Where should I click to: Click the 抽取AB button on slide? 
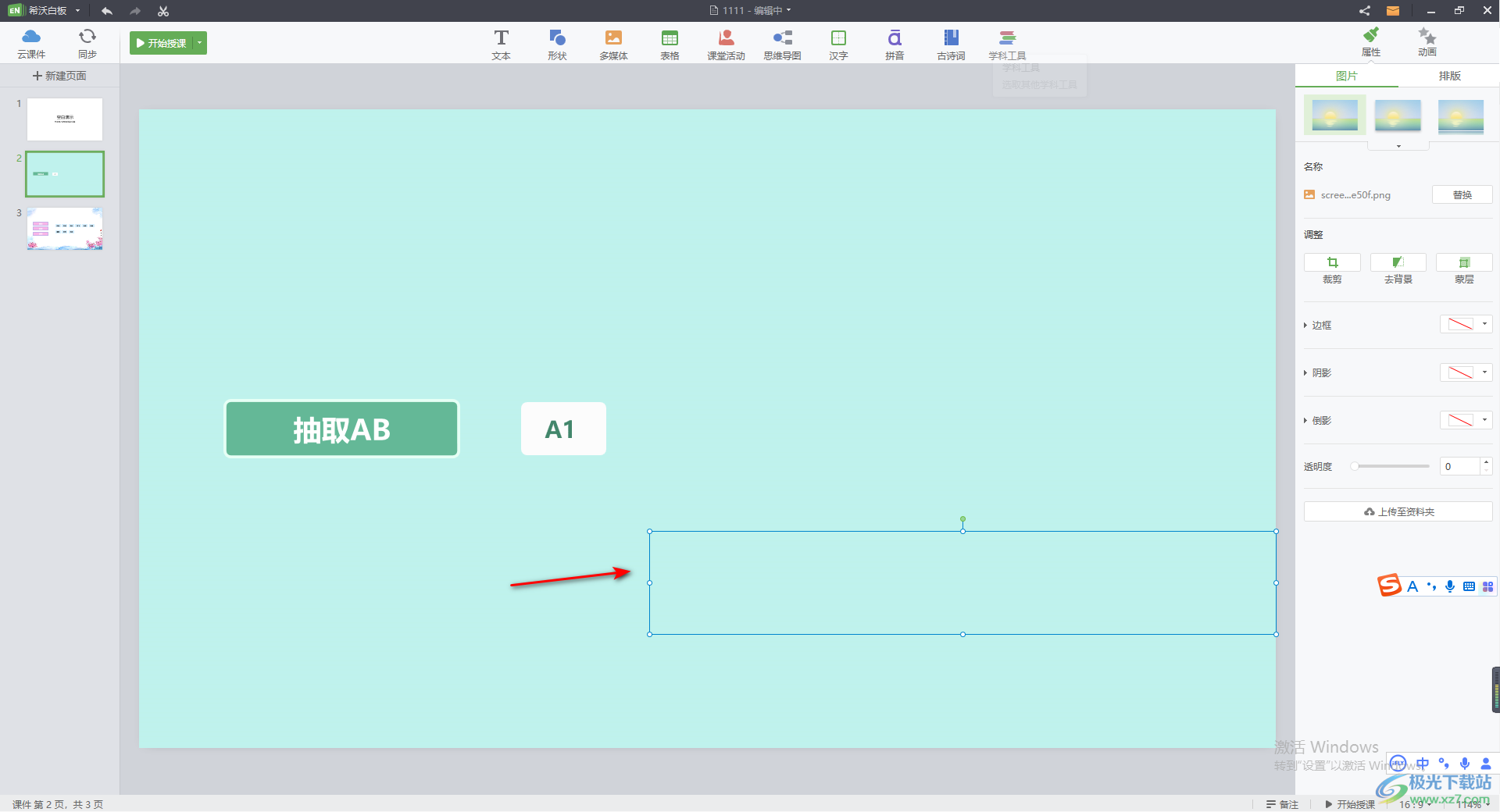(341, 429)
